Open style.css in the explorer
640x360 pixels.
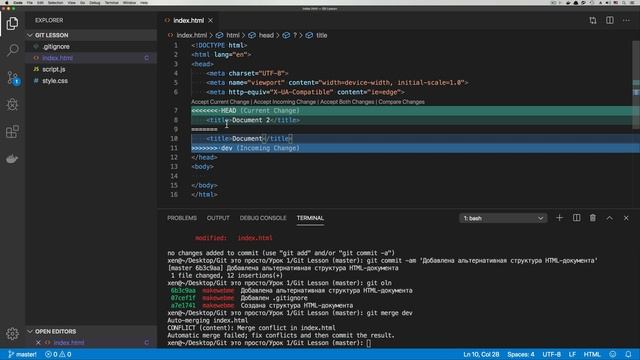[x=91, y=81]
